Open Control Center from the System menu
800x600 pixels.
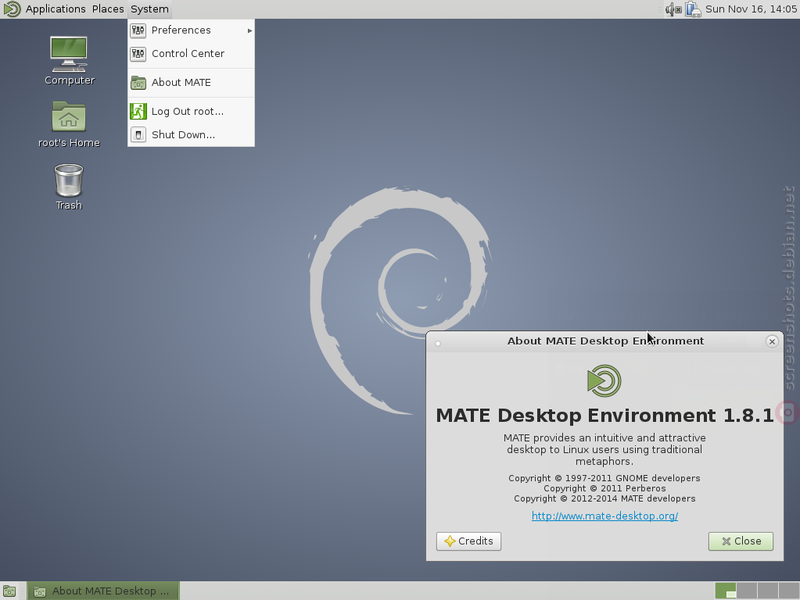click(191, 54)
